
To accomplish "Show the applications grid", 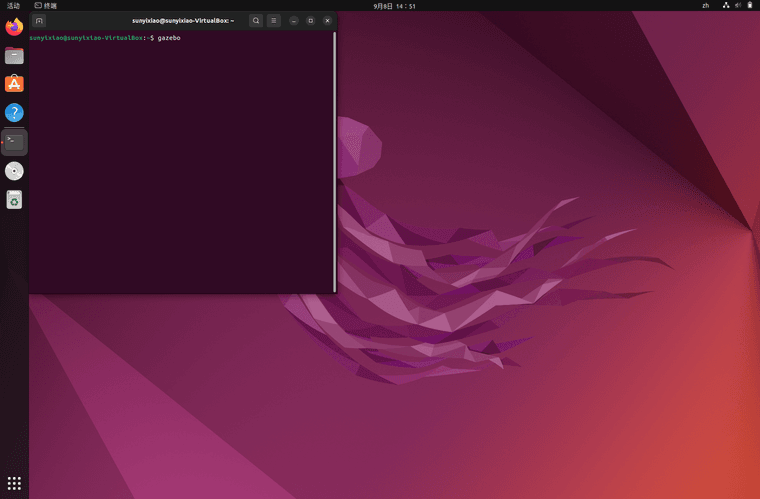I will (x=14, y=483).
